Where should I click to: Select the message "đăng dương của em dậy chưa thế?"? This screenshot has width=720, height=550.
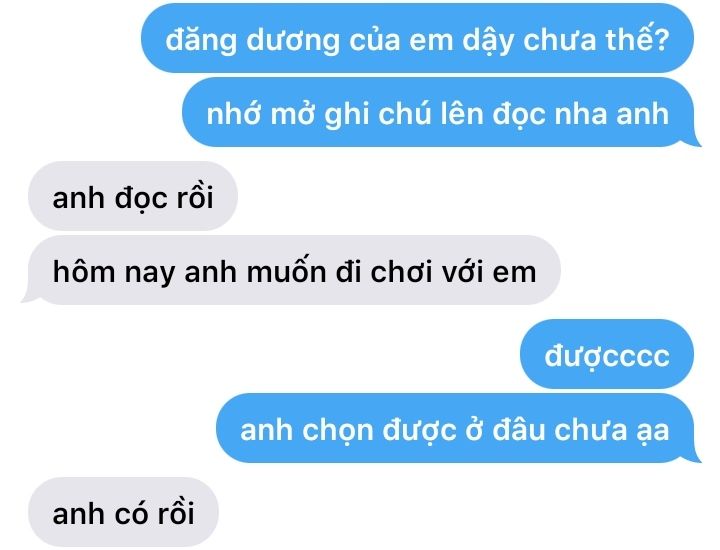(417, 39)
